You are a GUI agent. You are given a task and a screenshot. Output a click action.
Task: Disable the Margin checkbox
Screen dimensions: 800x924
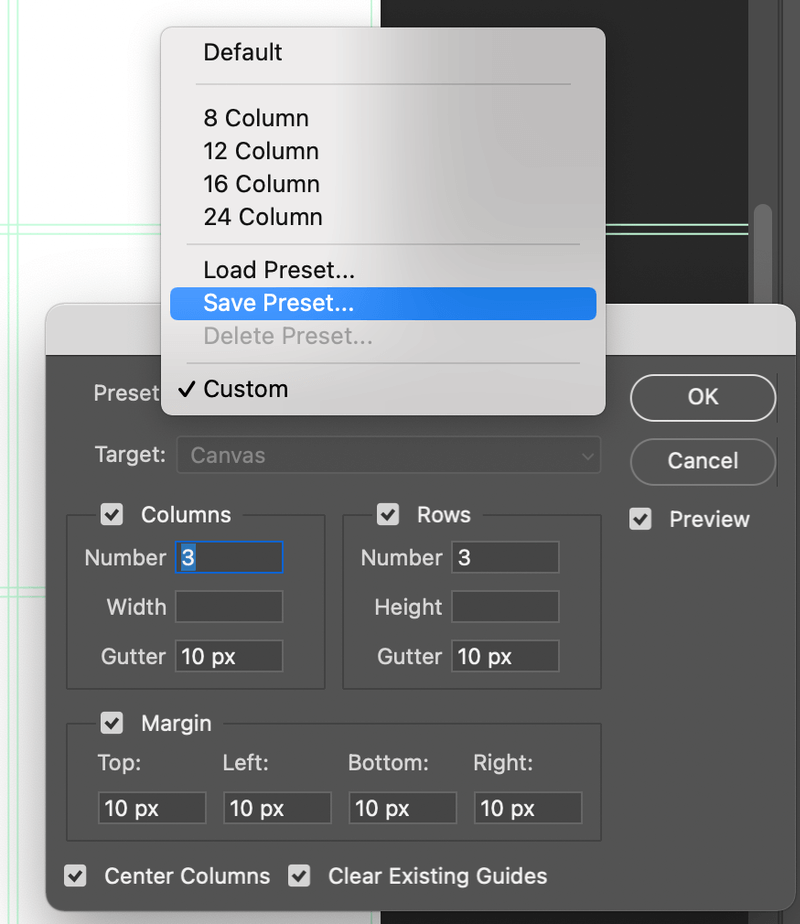tap(112, 723)
